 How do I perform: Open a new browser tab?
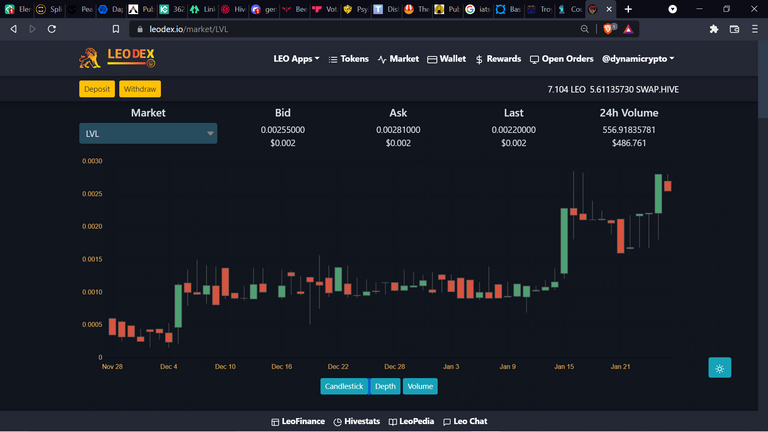pyautogui.click(x=628, y=9)
